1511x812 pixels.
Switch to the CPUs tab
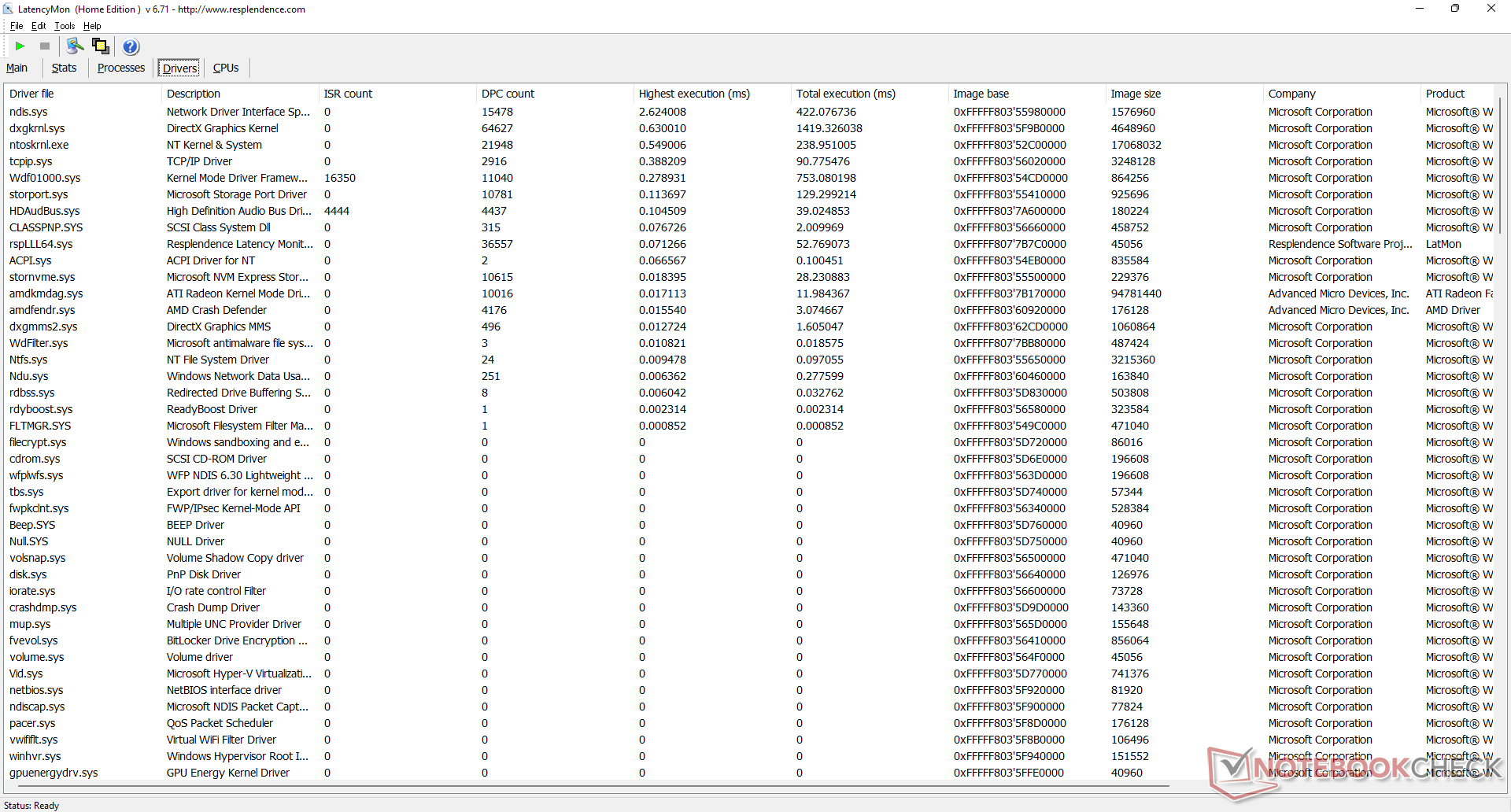(226, 68)
